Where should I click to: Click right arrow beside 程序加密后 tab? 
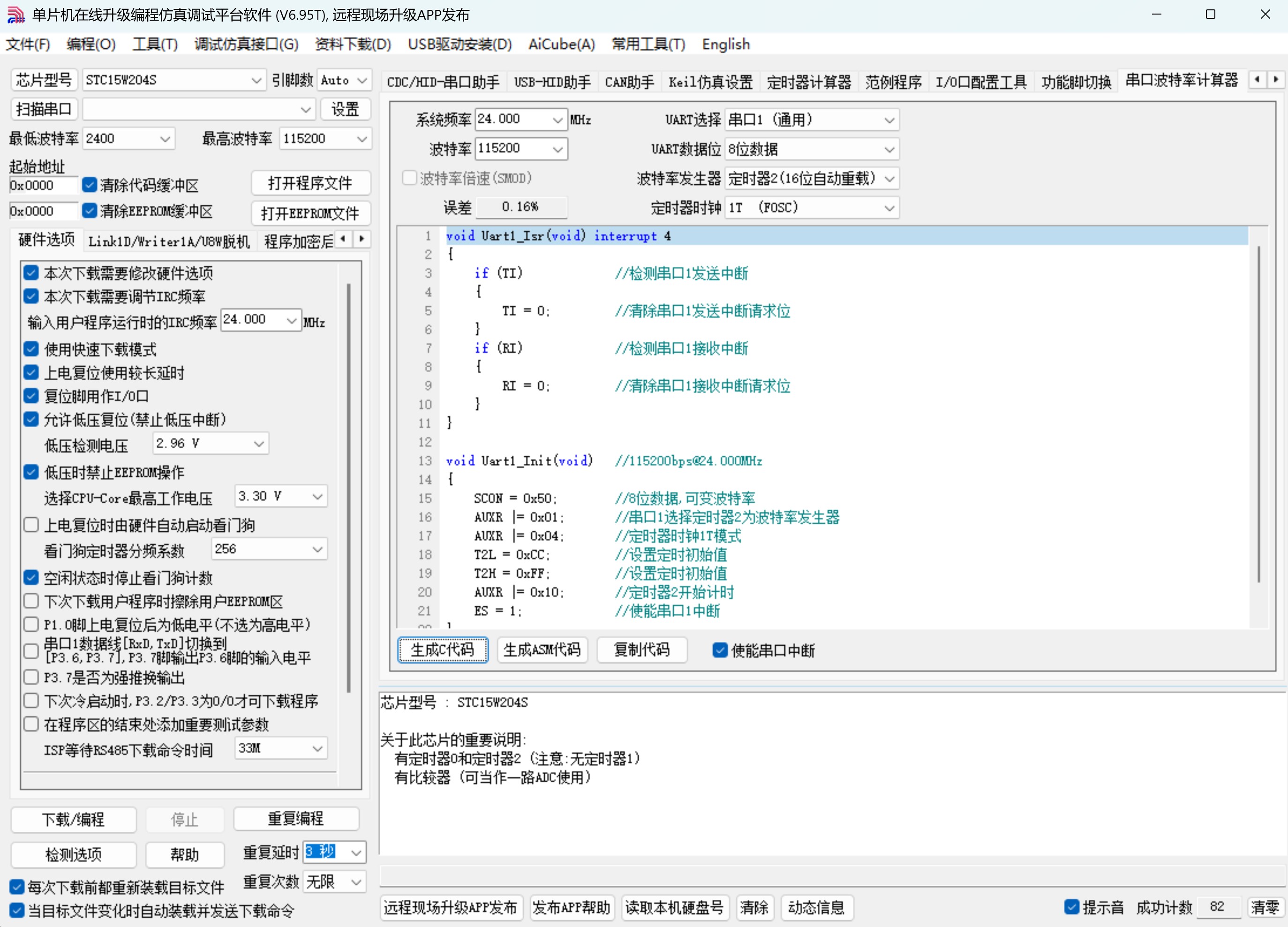pyautogui.click(x=362, y=239)
